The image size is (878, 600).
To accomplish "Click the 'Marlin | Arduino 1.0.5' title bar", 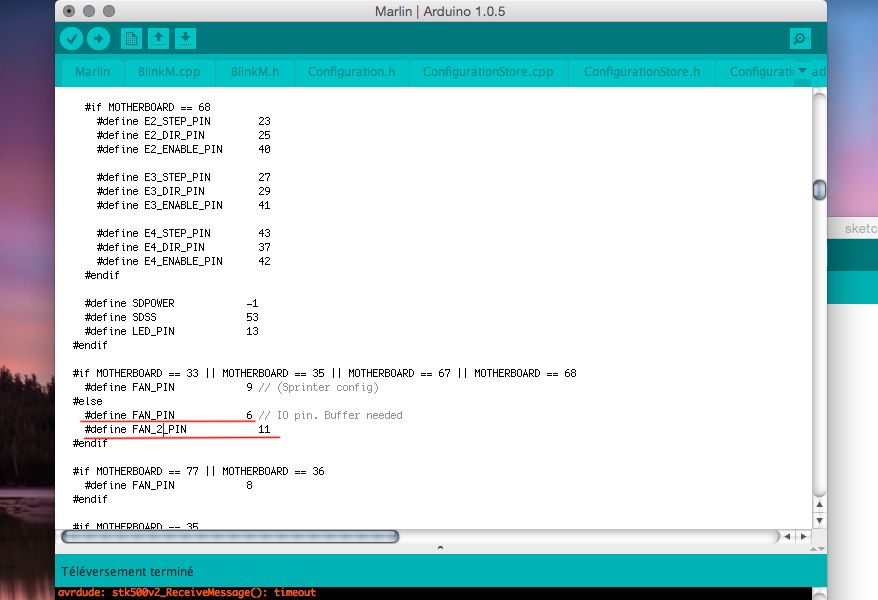I will point(440,11).
